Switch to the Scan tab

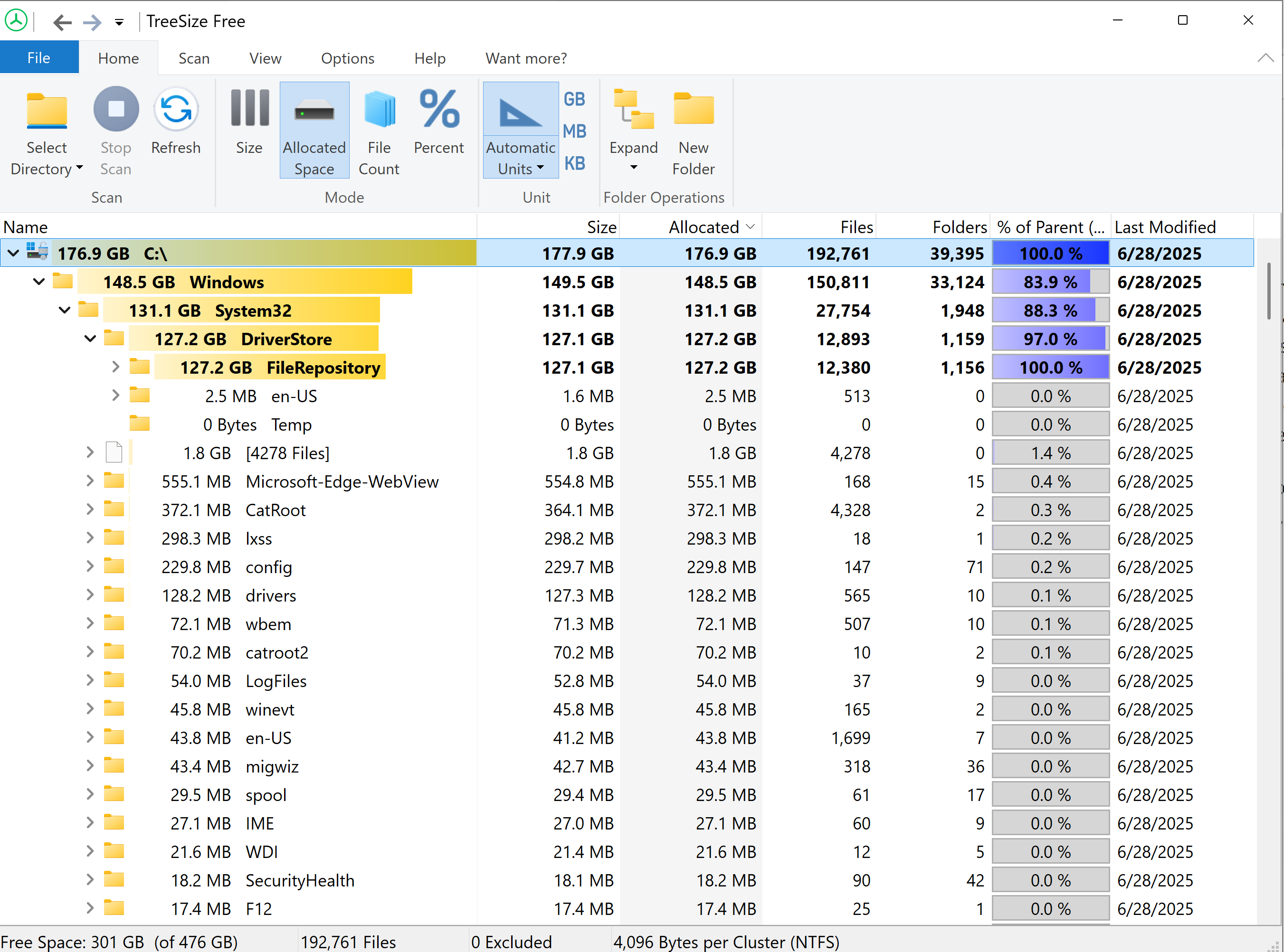(194, 57)
